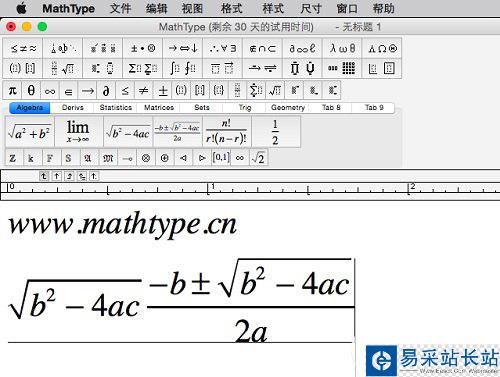Insert the sqrt(a²+b²) expression
Image resolution: width=500 pixels, height=377 pixels.
(x=29, y=132)
